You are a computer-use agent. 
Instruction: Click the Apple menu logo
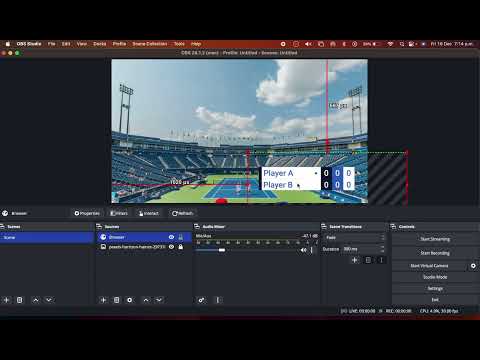8,44
